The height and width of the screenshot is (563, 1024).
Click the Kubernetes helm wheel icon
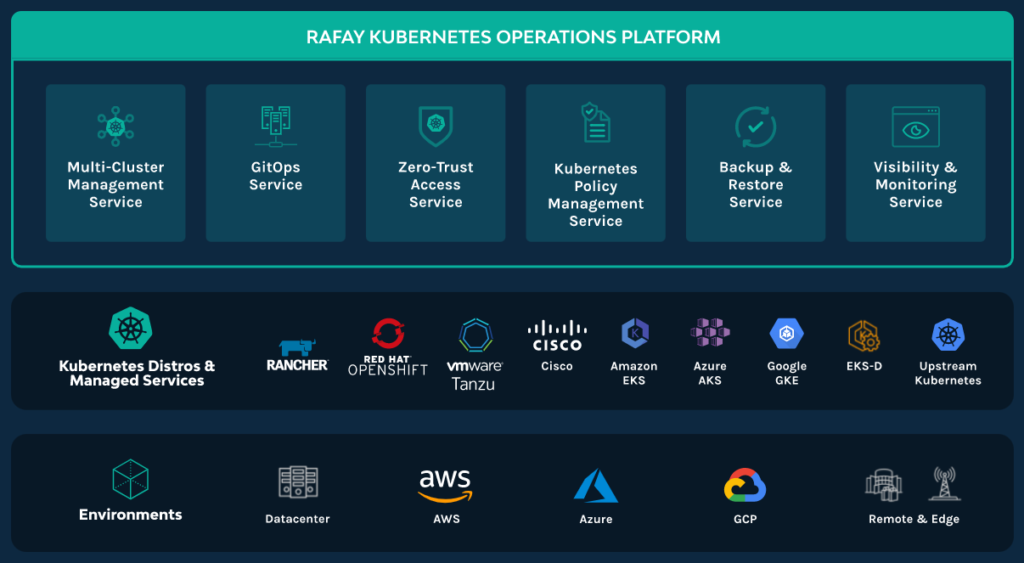(x=131, y=329)
